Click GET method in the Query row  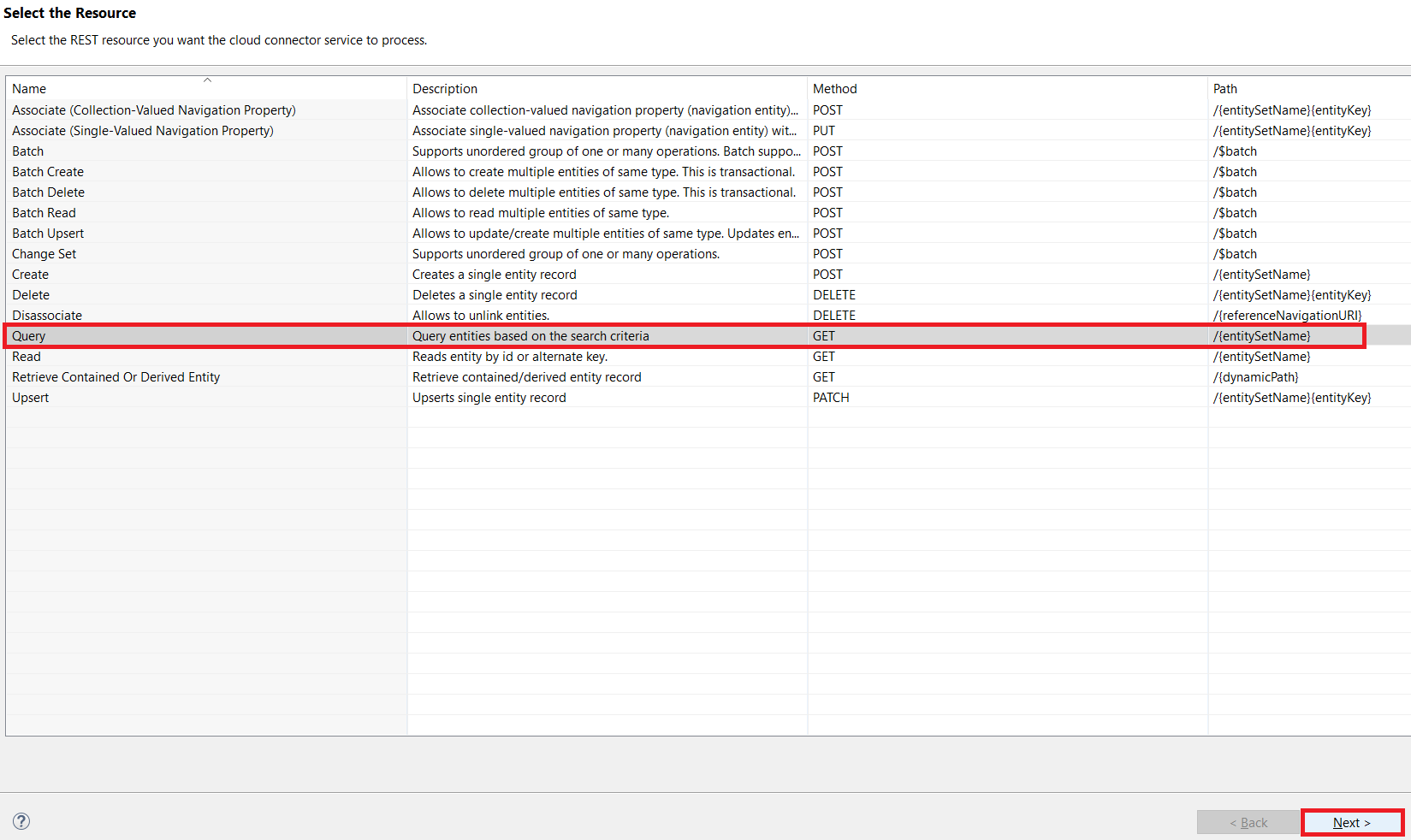824,336
